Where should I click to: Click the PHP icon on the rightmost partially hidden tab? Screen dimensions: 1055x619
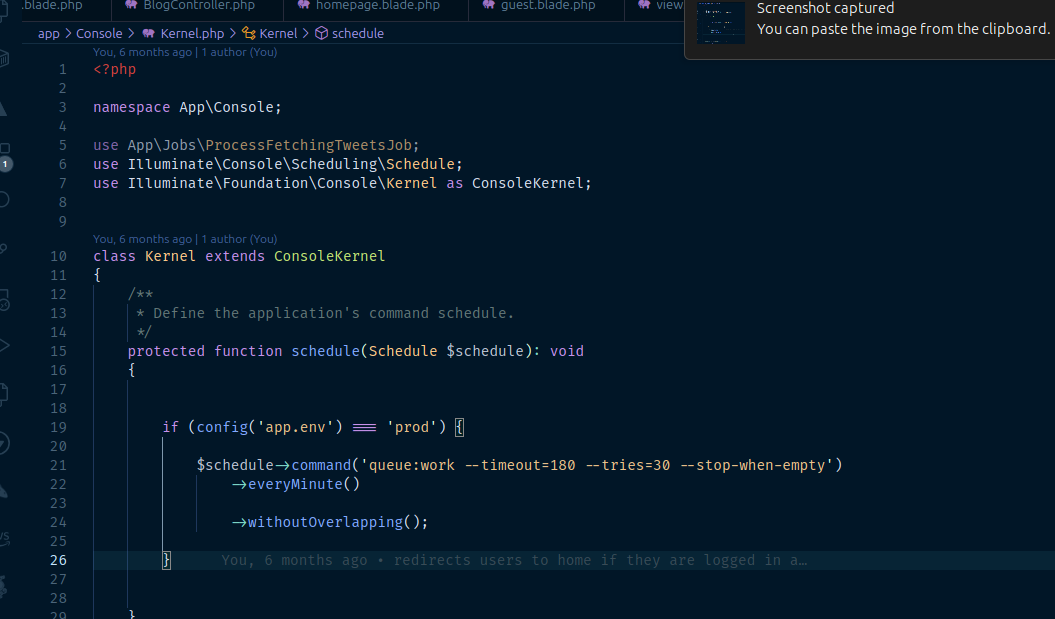pos(642,6)
